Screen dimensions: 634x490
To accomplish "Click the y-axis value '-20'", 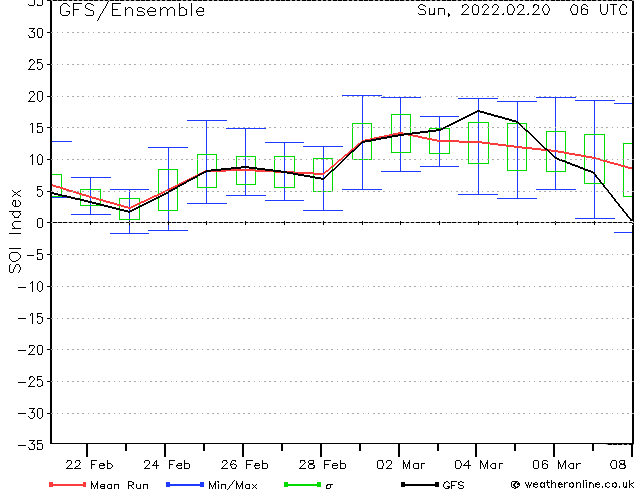I will point(31,350).
